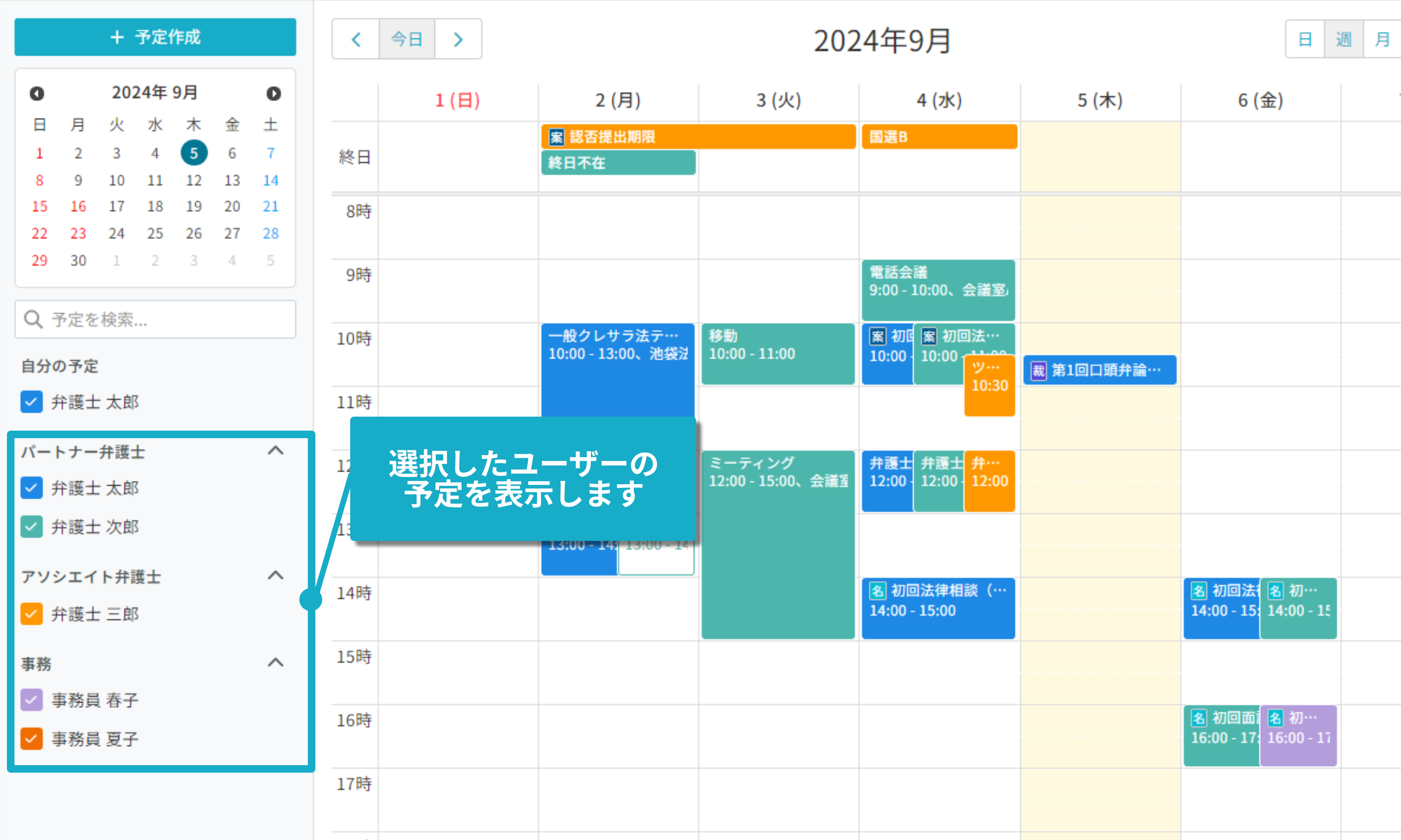The width and height of the screenshot is (1401, 840).
Task: Click 名 icon on Friday blue 14:00 event
Action: (x=1199, y=591)
